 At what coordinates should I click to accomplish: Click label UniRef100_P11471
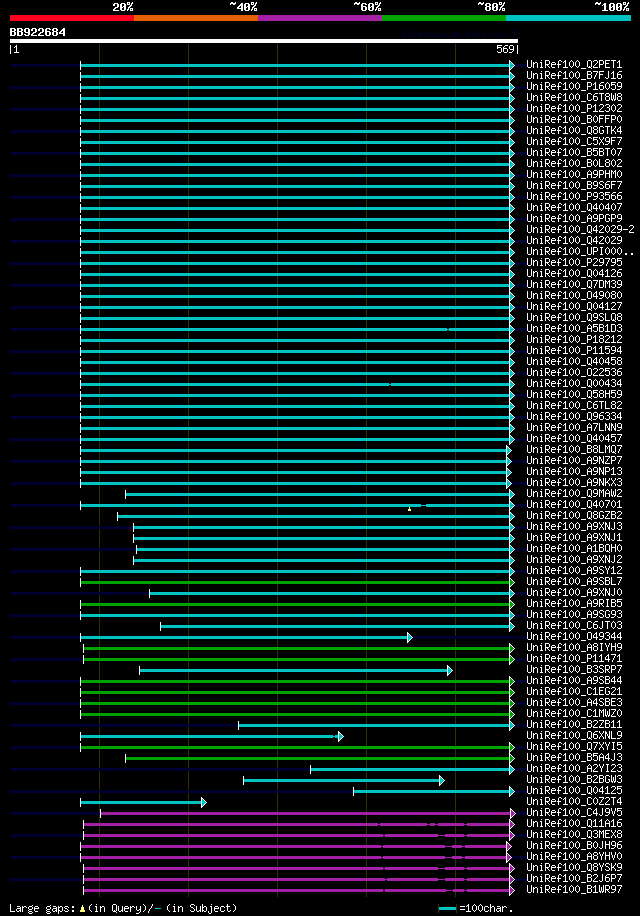tap(574, 659)
